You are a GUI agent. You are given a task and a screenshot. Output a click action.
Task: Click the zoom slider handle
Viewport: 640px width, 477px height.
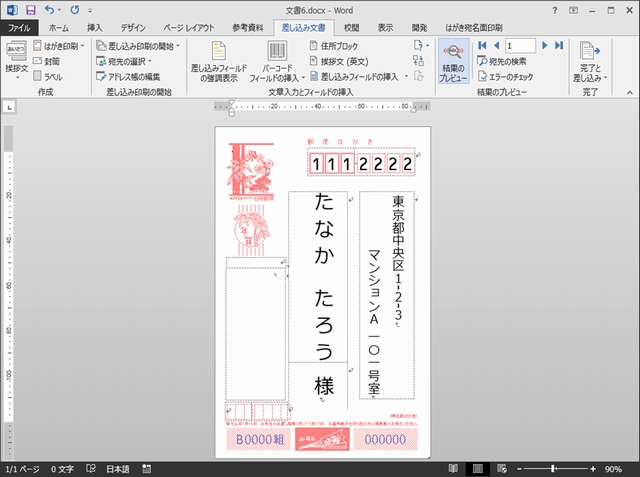point(553,469)
